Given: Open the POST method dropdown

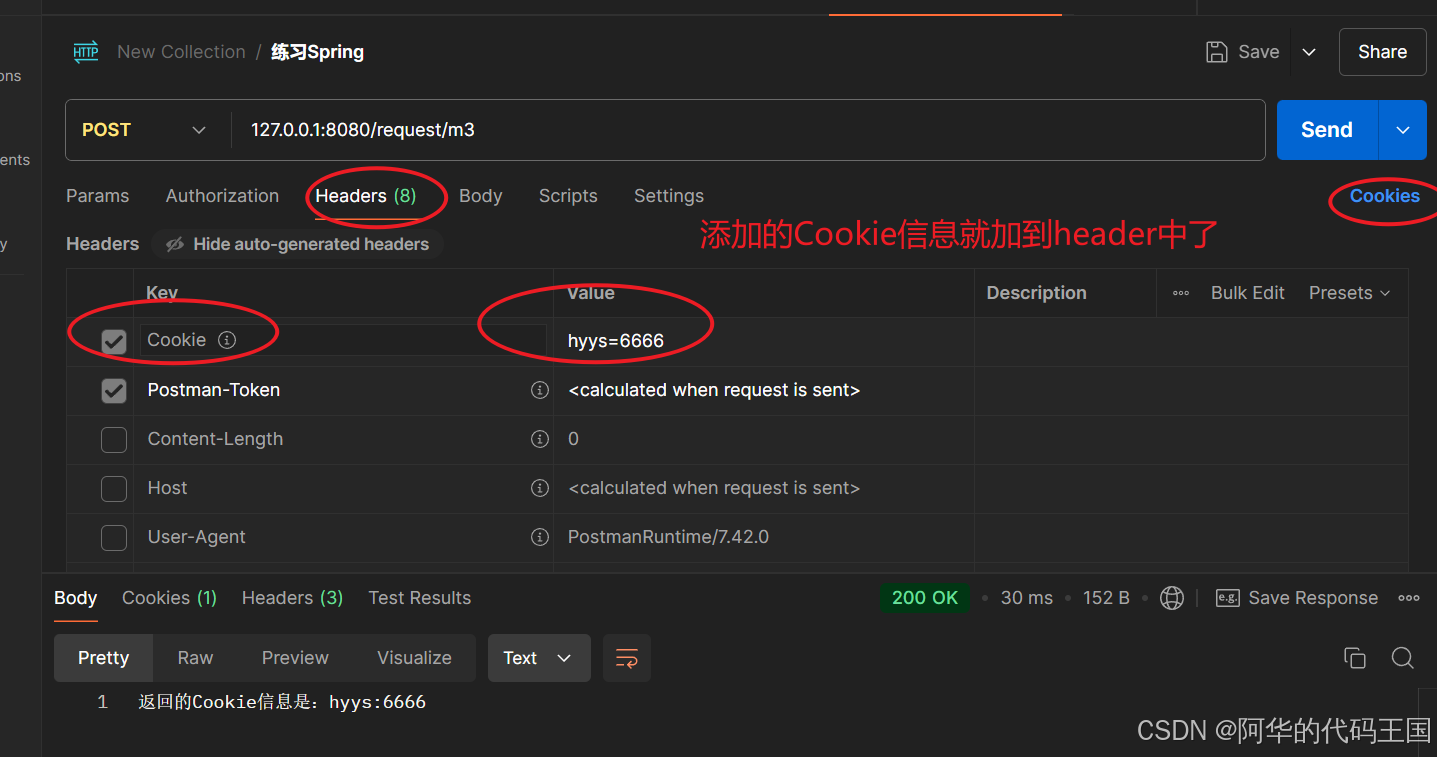Looking at the screenshot, I should click(x=144, y=130).
